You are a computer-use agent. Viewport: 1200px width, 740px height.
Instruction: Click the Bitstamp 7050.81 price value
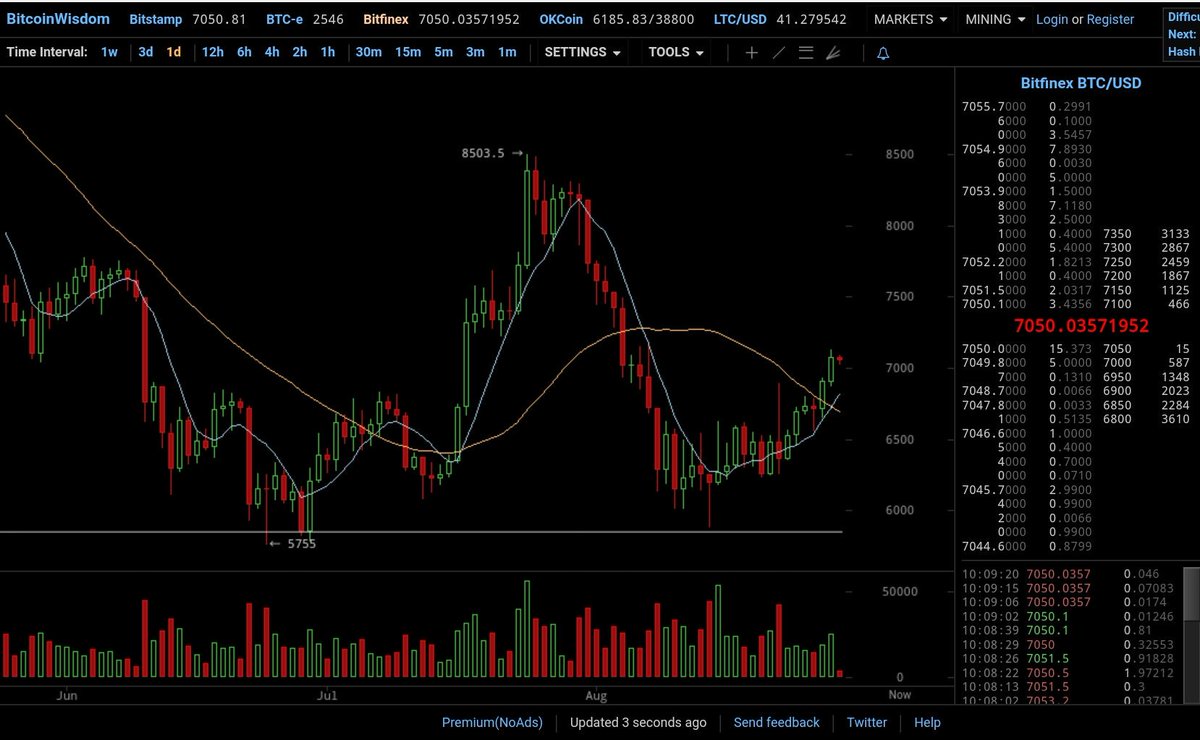pyautogui.click(x=219, y=19)
